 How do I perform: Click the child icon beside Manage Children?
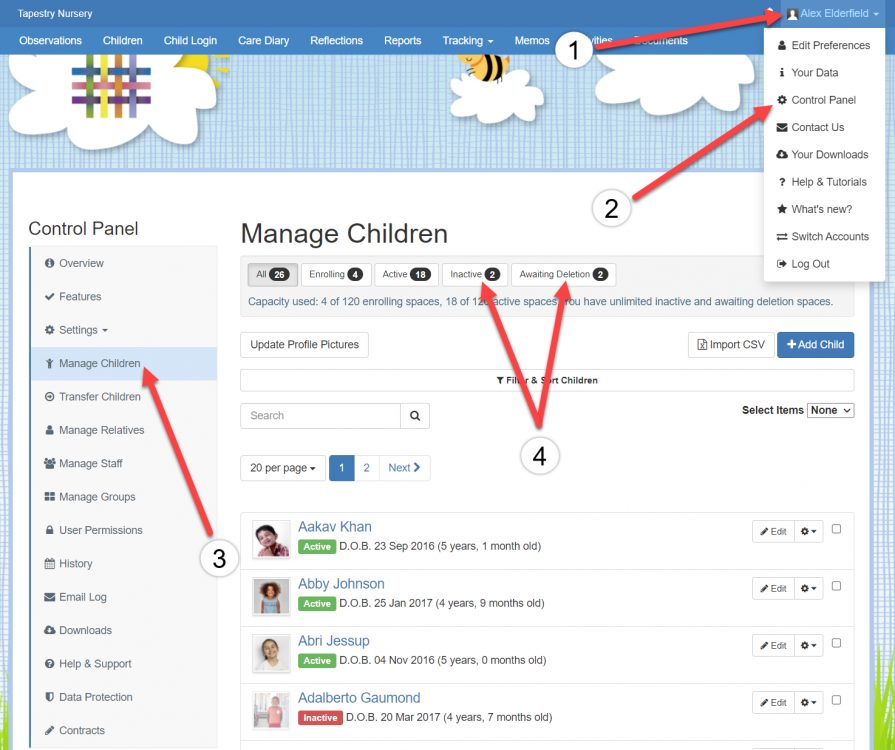pyautogui.click(x=50, y=364)
